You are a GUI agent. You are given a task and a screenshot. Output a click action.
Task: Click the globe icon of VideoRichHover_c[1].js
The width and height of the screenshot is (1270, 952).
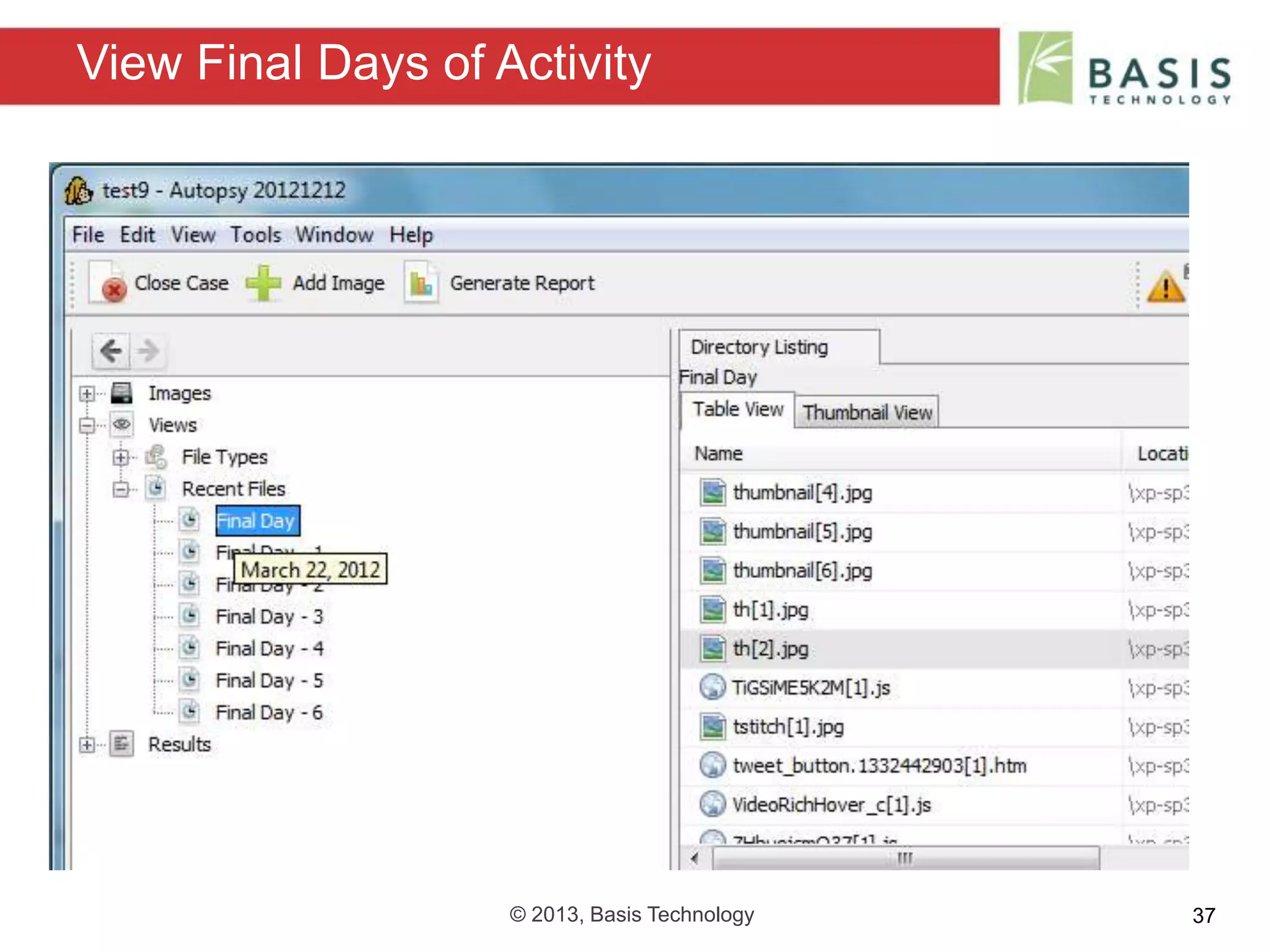point(713,804)
